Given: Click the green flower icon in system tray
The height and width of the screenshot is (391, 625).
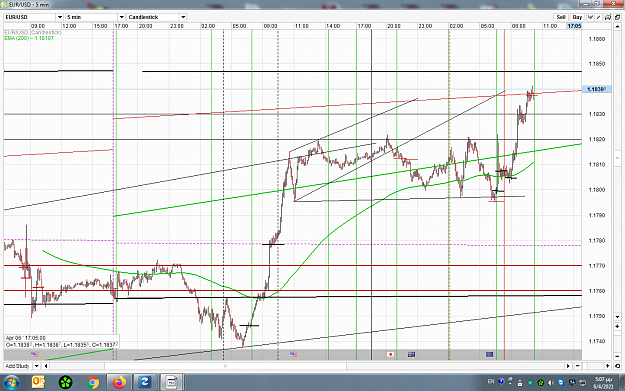Looking at the screenshot, I should coord(541,383).
